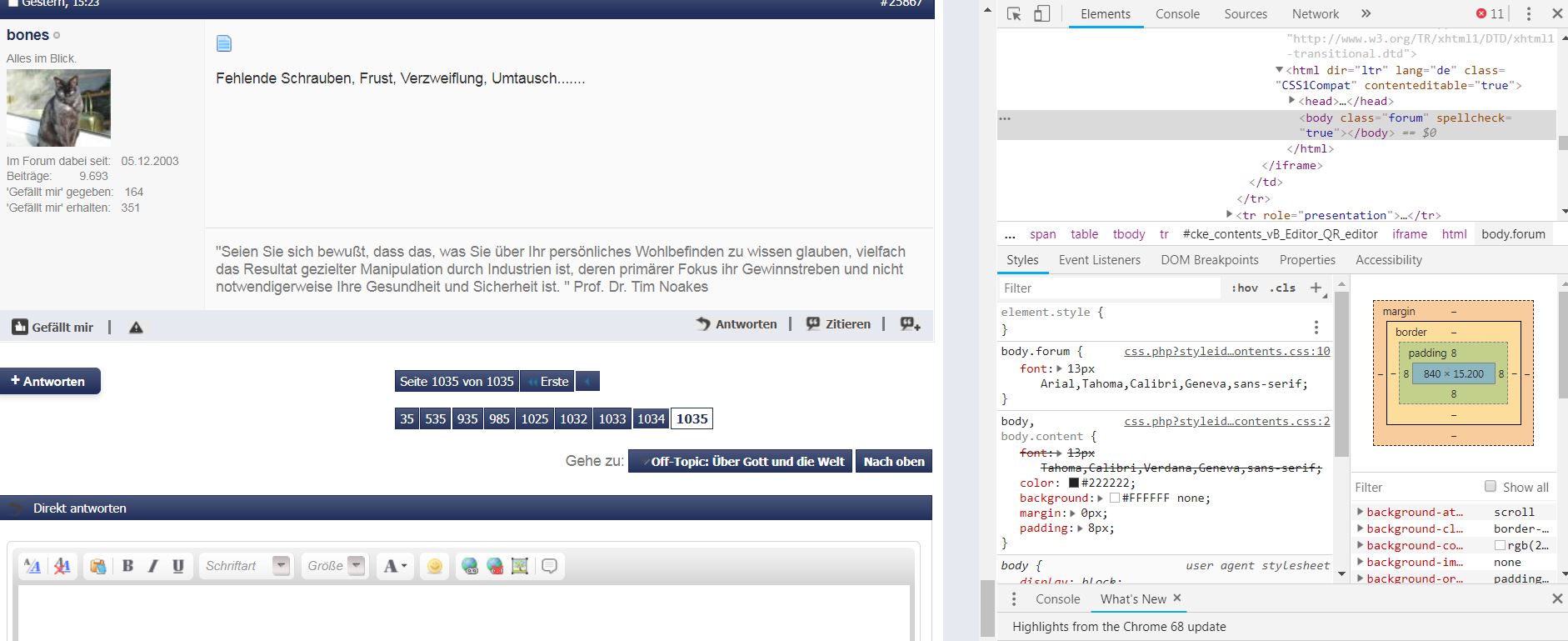Insert a smiley via the emoji icon
The height and width of the screenshot is (641, 1568).
click(x=434, y=566)
